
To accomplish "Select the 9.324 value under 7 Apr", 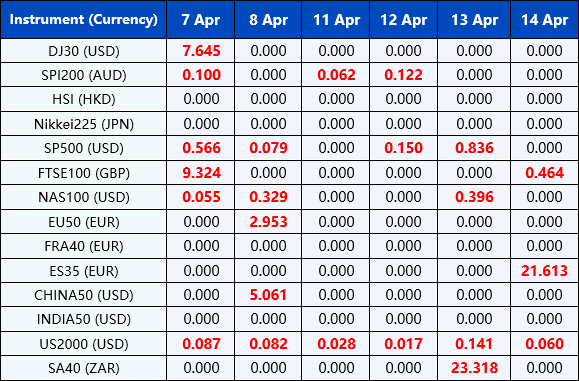I will click(201, 173).
